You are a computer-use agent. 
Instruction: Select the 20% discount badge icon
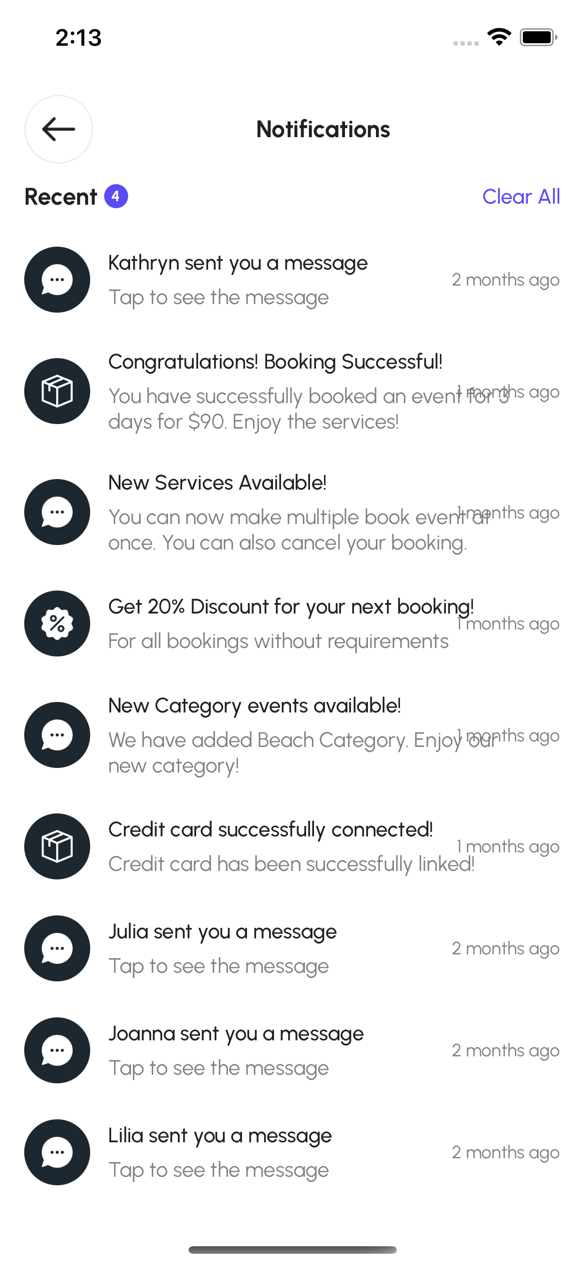click(57, 623)
